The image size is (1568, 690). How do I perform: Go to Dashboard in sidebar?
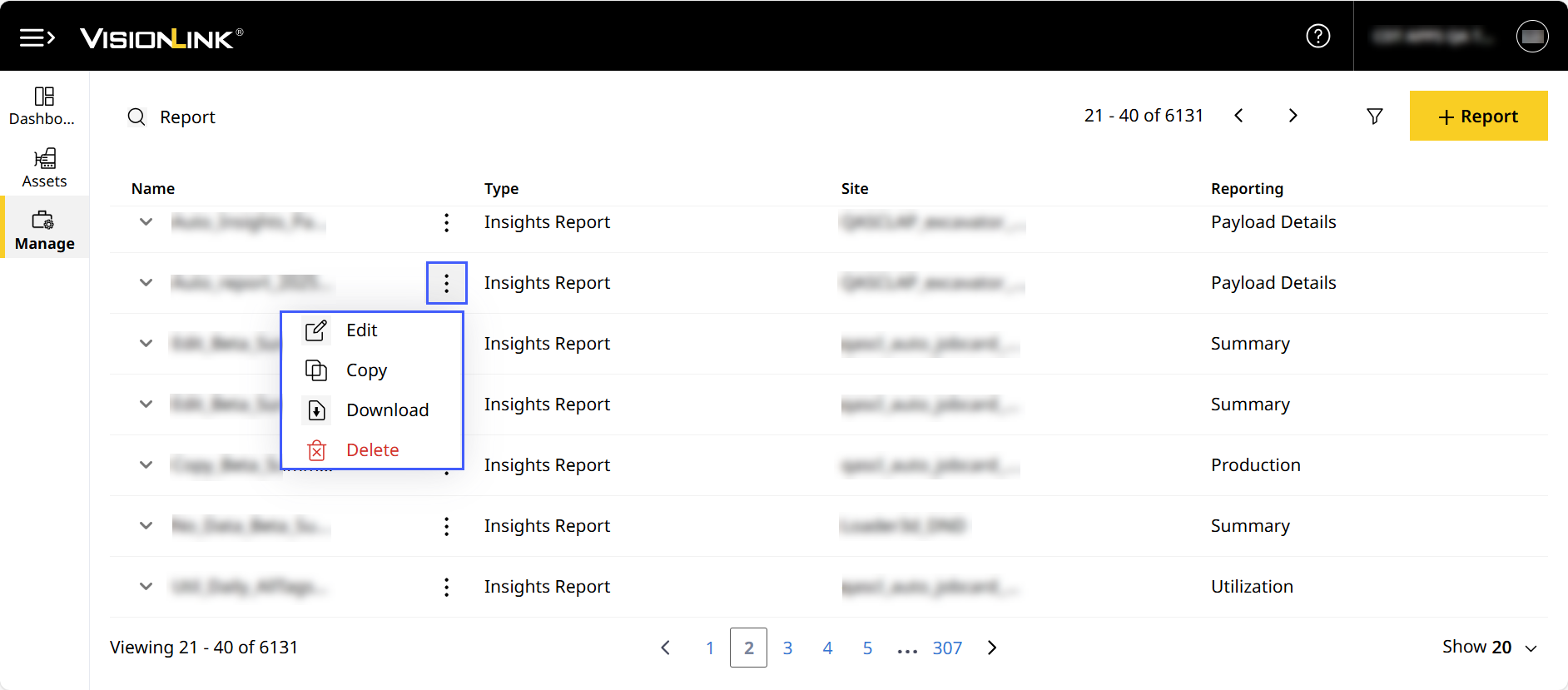click(x=44, y=106)
